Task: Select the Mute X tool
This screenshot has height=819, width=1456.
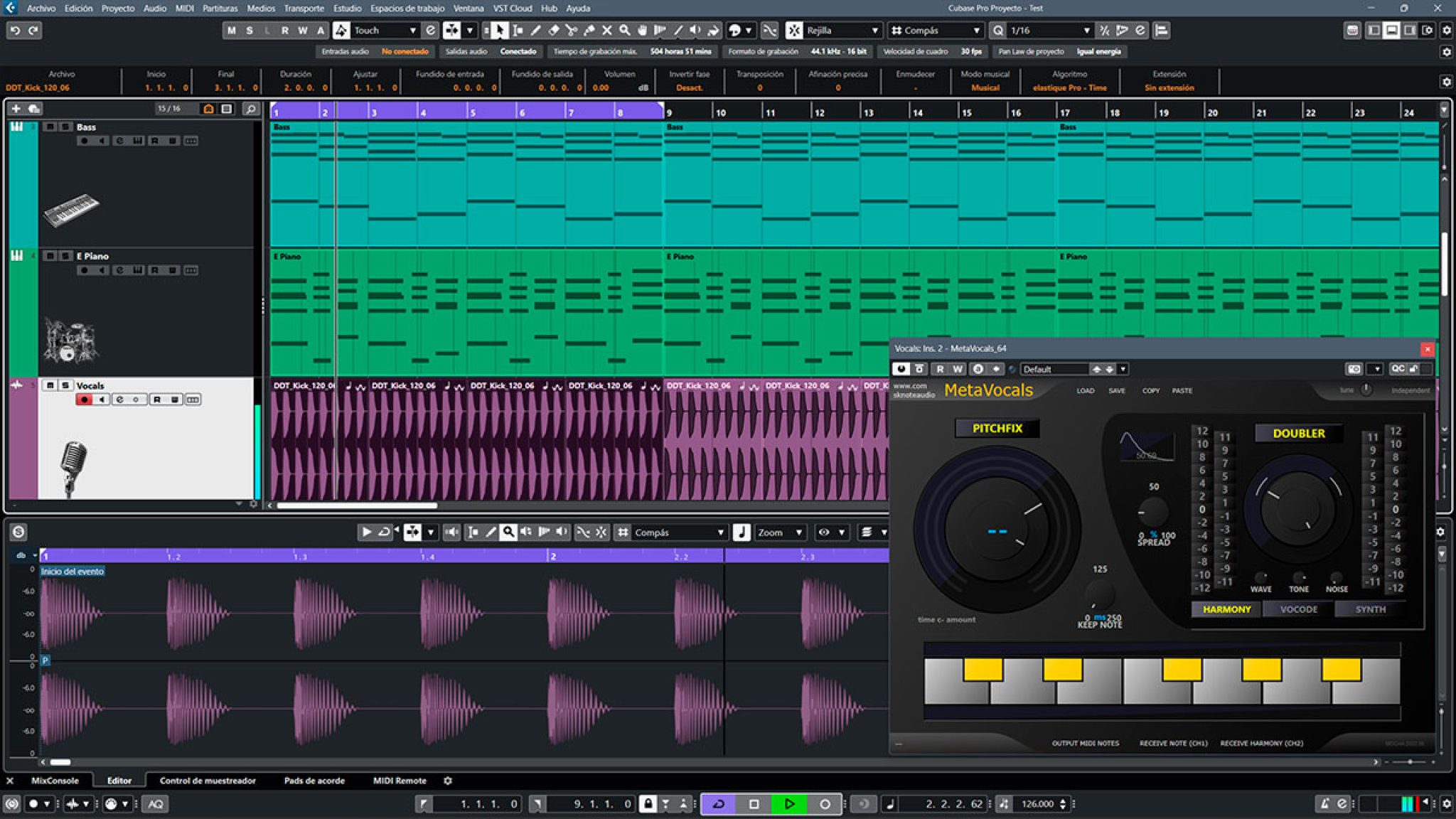Action: pyautogui.click(x=606, y=31)
